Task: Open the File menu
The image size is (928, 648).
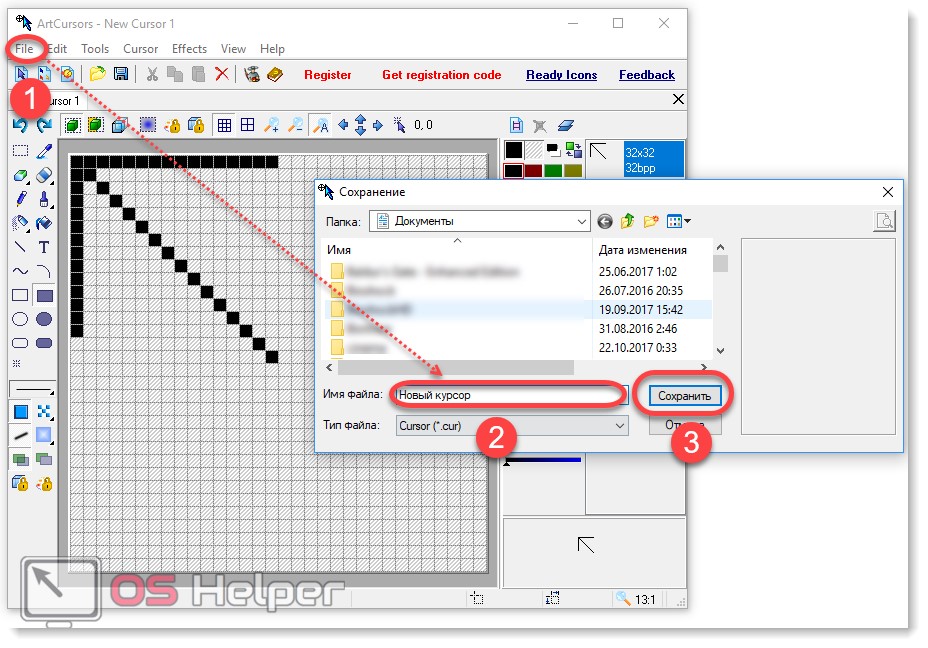Action: 25,49
